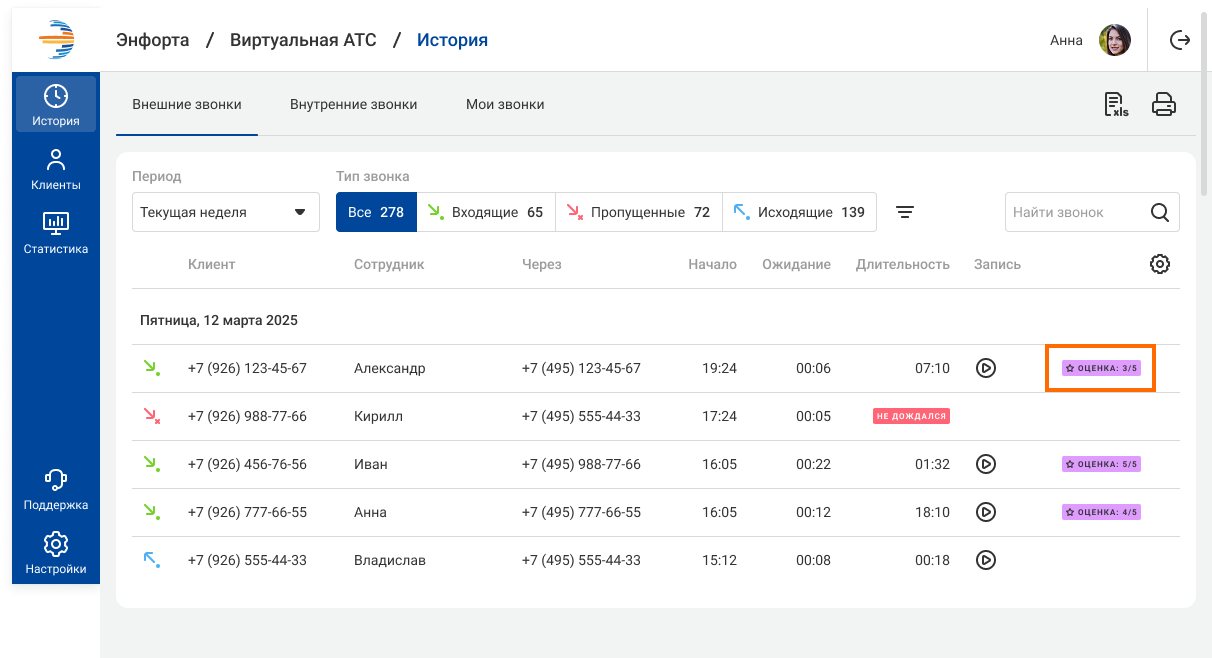Export call history to XLS

click(1115, 104)
